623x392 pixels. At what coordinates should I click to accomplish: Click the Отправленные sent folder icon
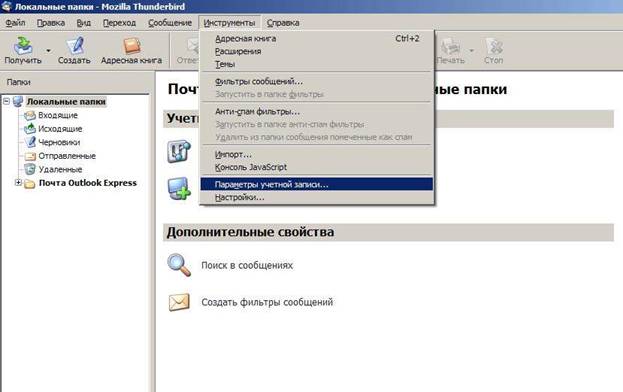[30, 156]
